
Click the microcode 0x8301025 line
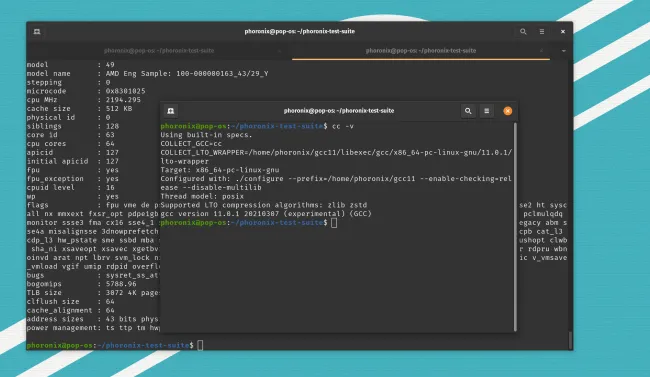(86, 91)
